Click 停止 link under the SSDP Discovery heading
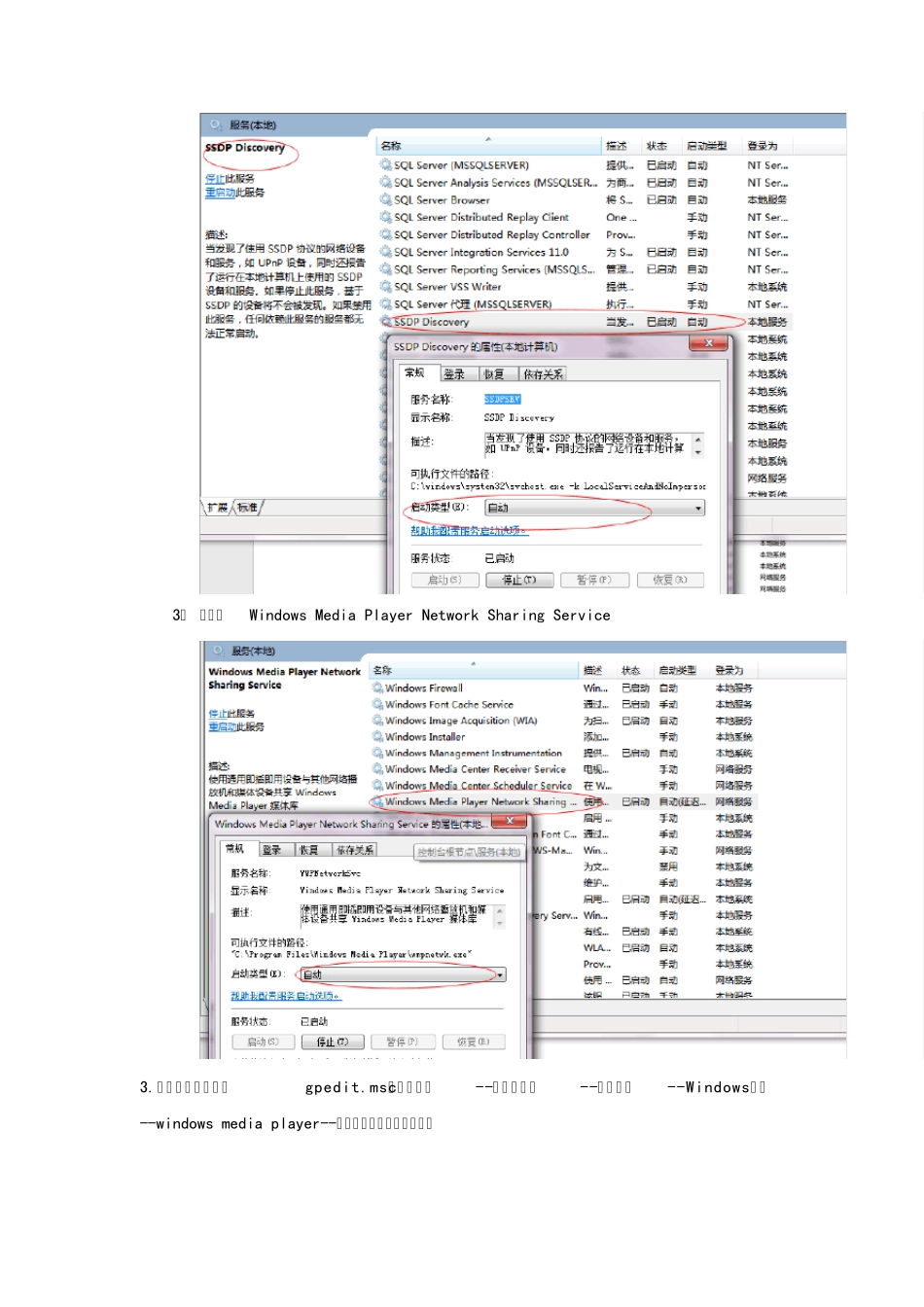This screenshot has width=924, height=1307. [215, 179]
